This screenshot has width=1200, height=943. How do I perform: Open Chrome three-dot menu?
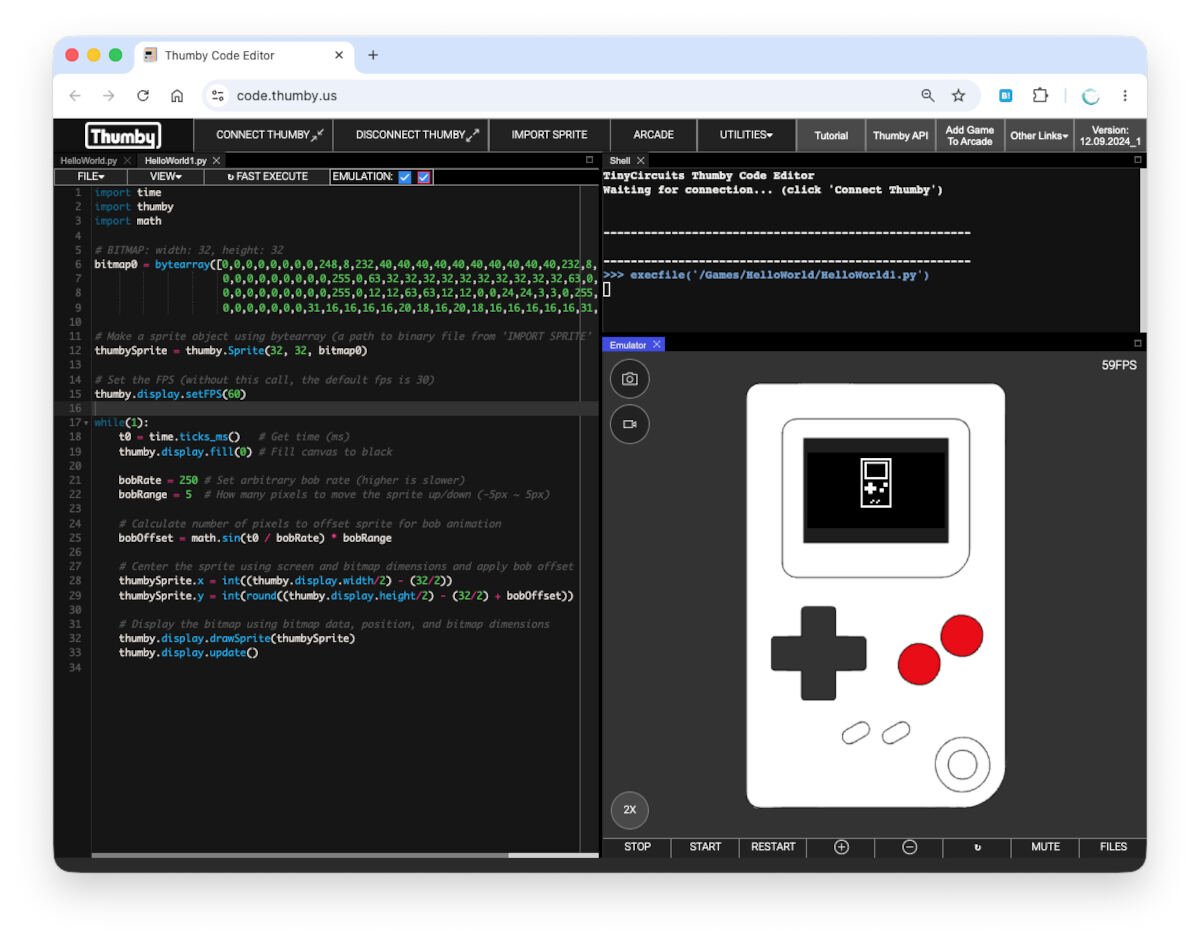(x=1125, y=96)
